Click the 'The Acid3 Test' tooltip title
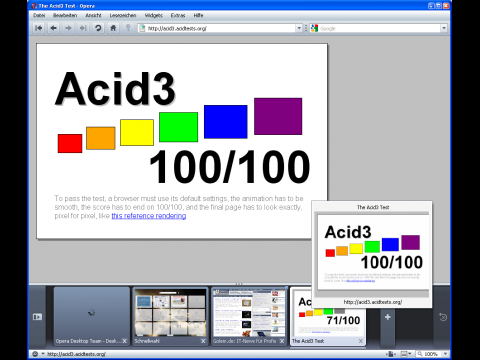The width and height of the screenshot is (480, 360). (373, 207)
